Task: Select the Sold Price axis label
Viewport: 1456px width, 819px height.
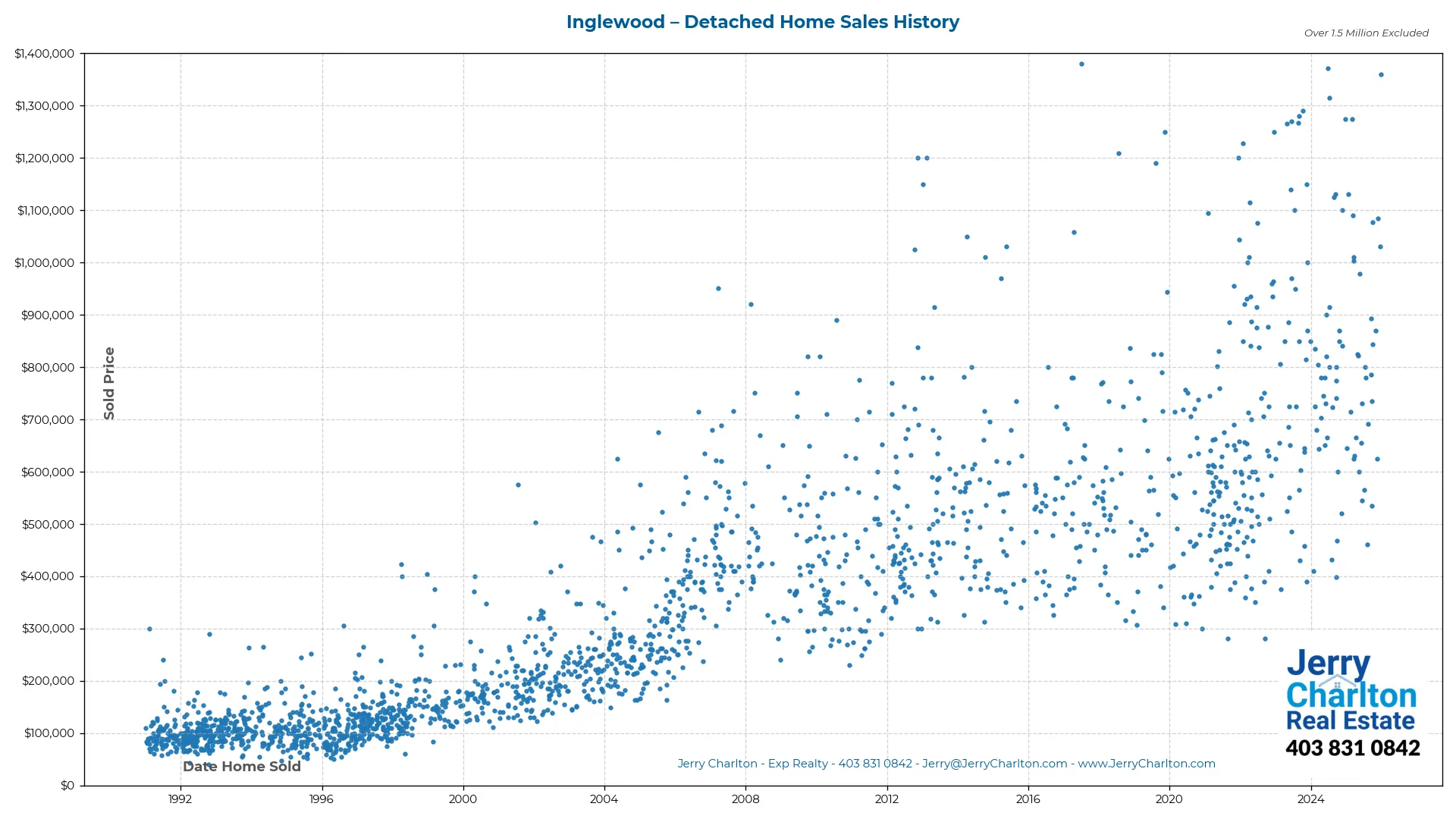Action: (109, 383)
